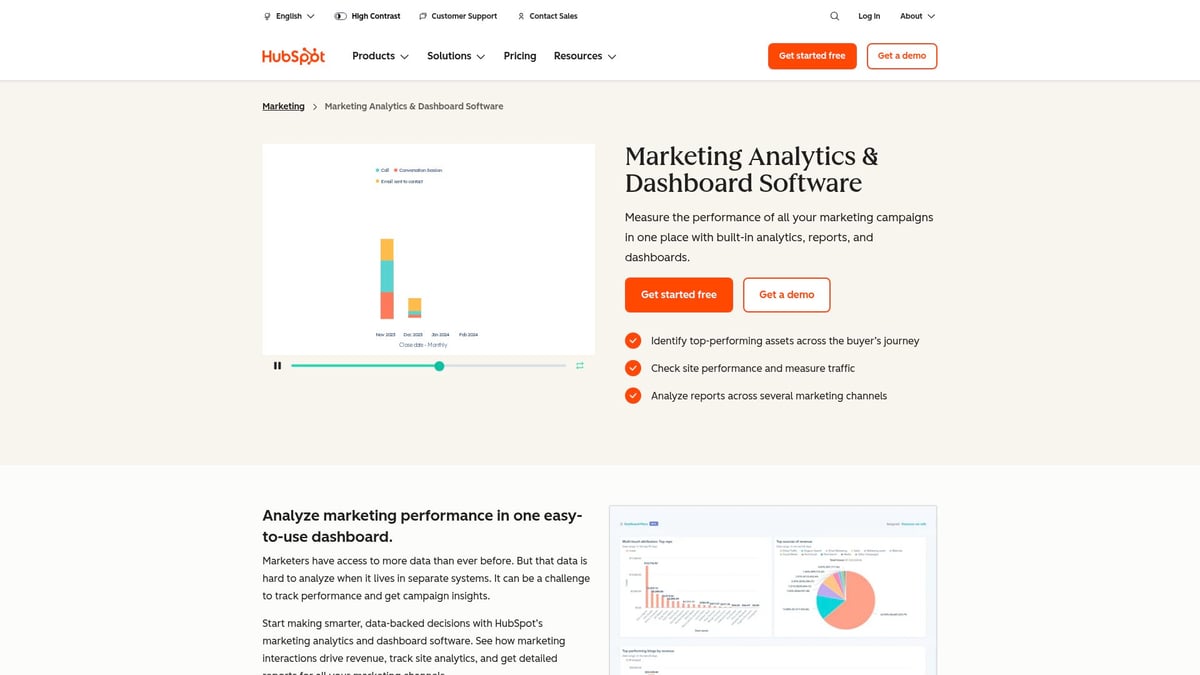The width and height of the screenshot is (1200, 675).
Task: Click the hero 'Get started free' button
Action: click(x=679, y=295)
